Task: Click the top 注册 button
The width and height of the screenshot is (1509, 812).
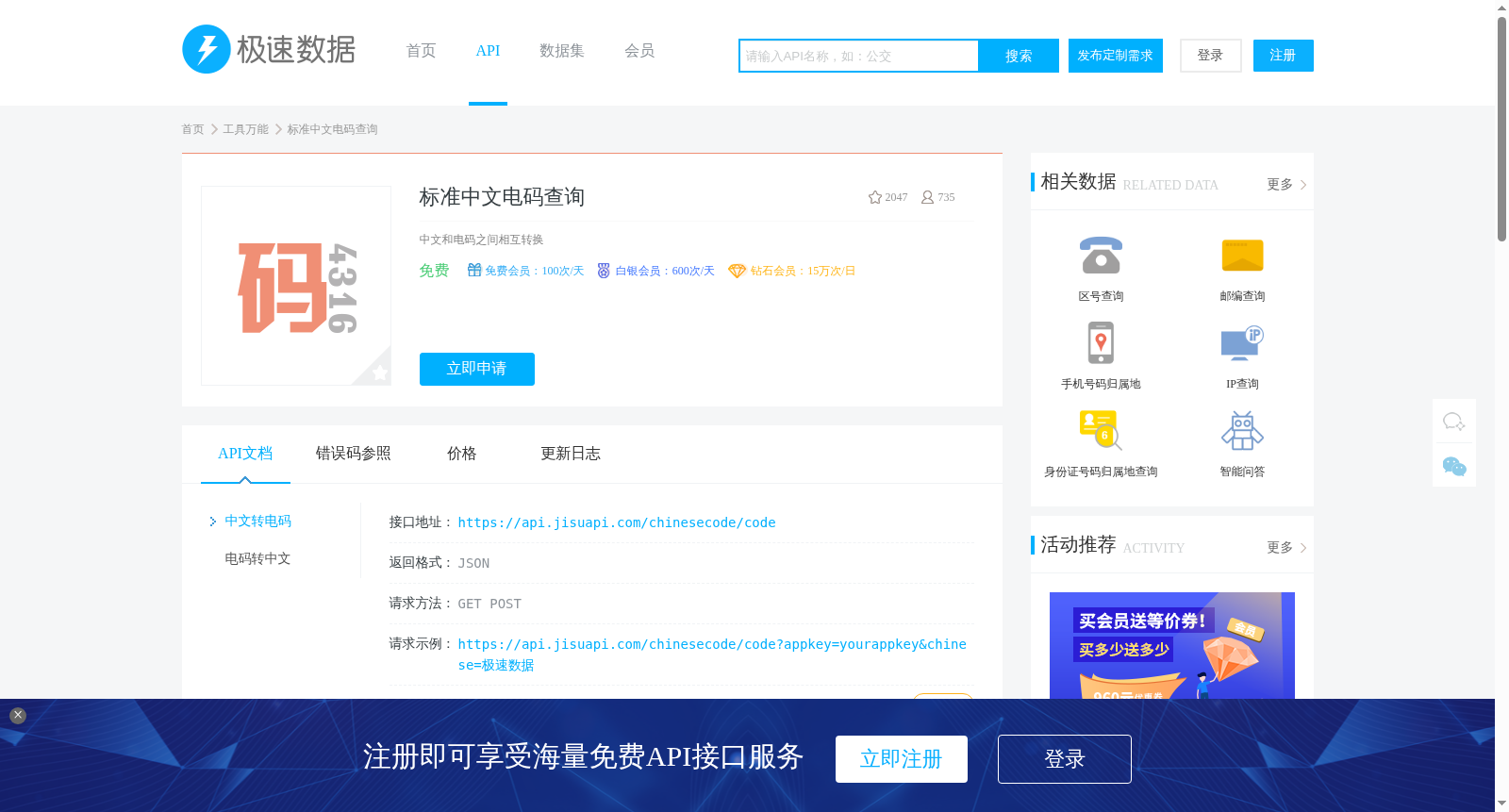Action: click(x=1284, y=56)
